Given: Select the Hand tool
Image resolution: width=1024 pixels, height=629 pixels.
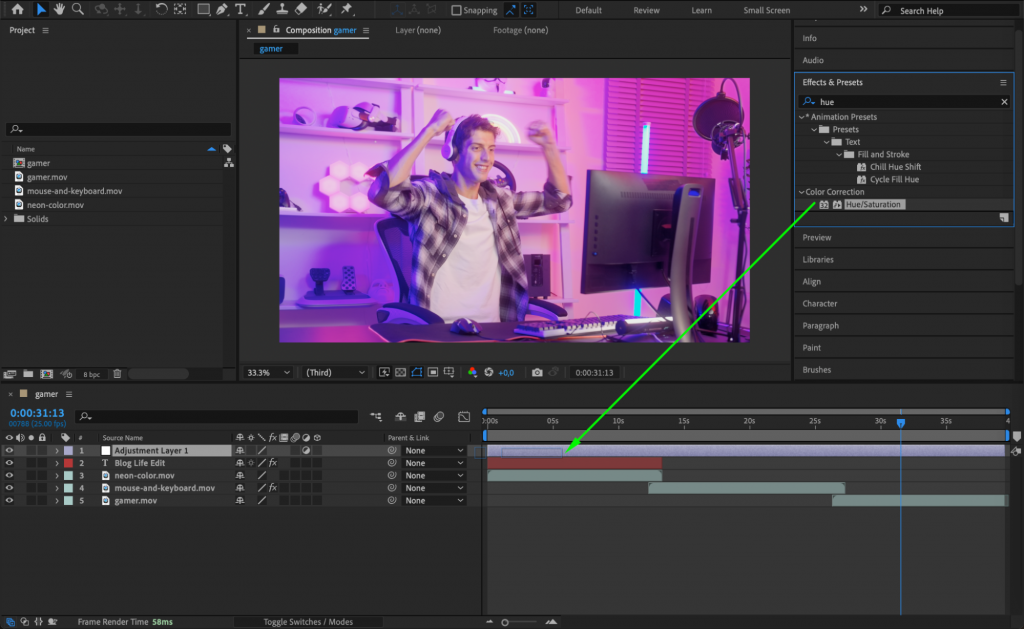Looking at the screenshot, I should click(59, 10).
